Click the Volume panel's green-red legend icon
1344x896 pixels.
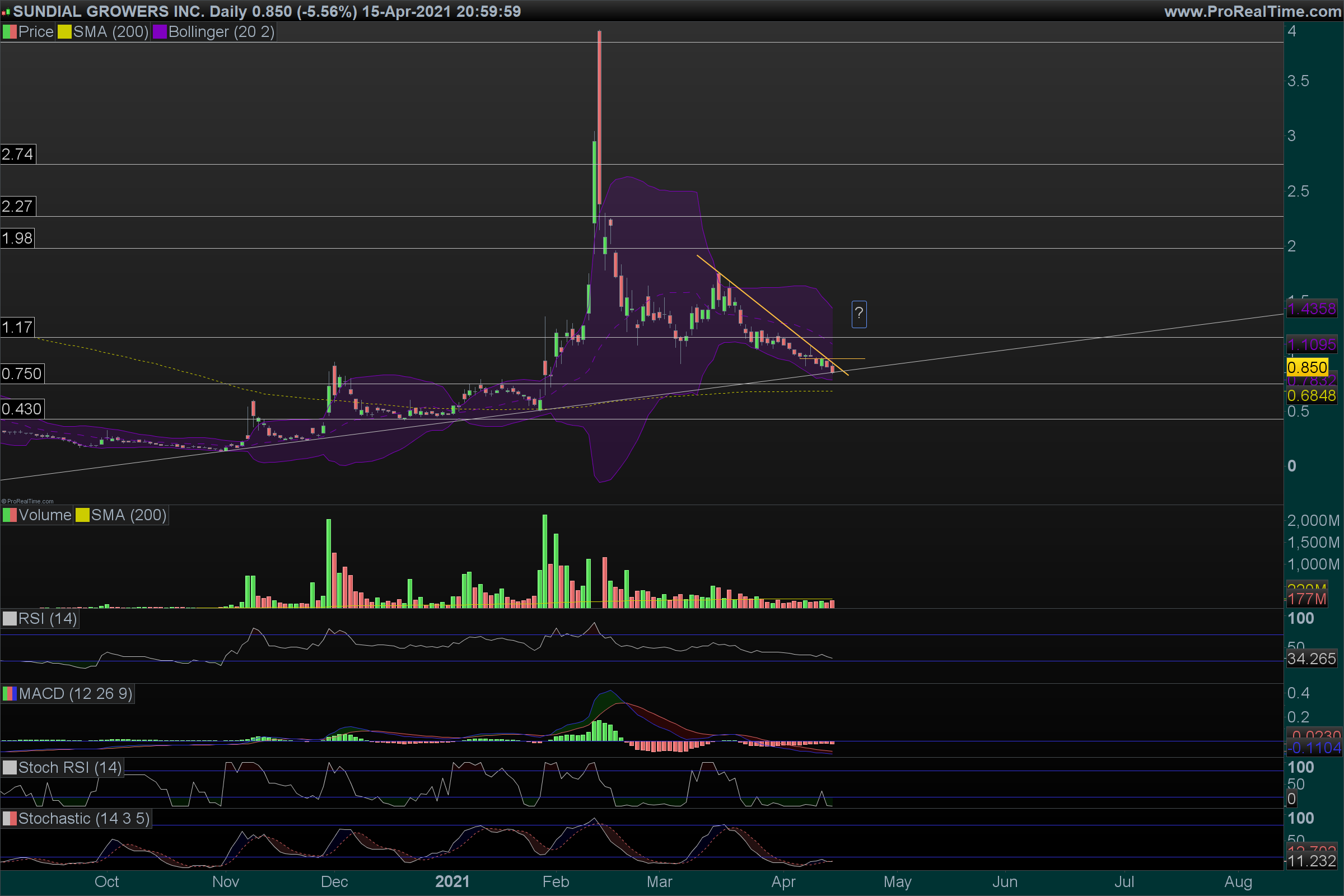9,515
